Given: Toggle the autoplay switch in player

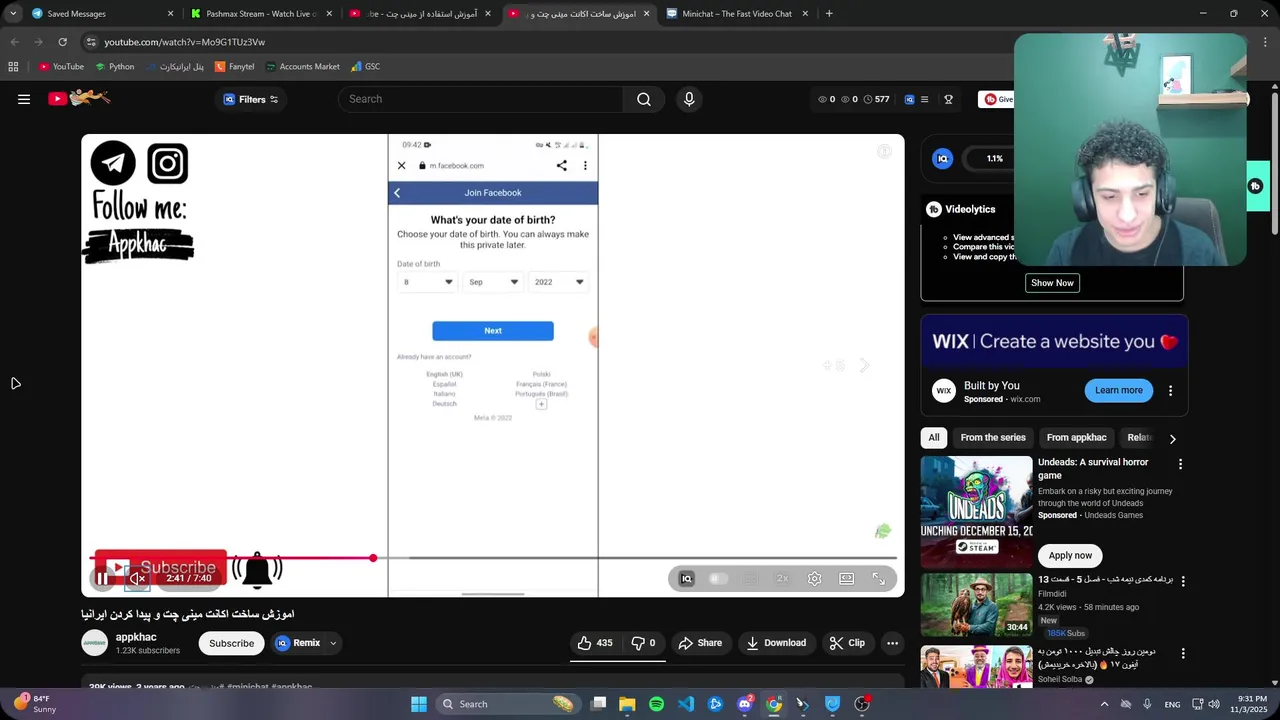Looking at the screenshot, I should click(x=718, y=578).
